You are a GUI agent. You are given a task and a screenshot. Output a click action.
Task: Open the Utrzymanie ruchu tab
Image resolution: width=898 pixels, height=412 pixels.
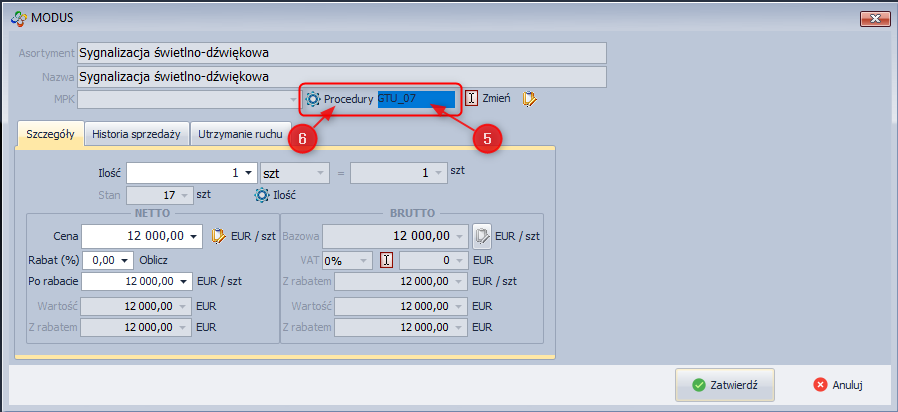coord(240,133)
